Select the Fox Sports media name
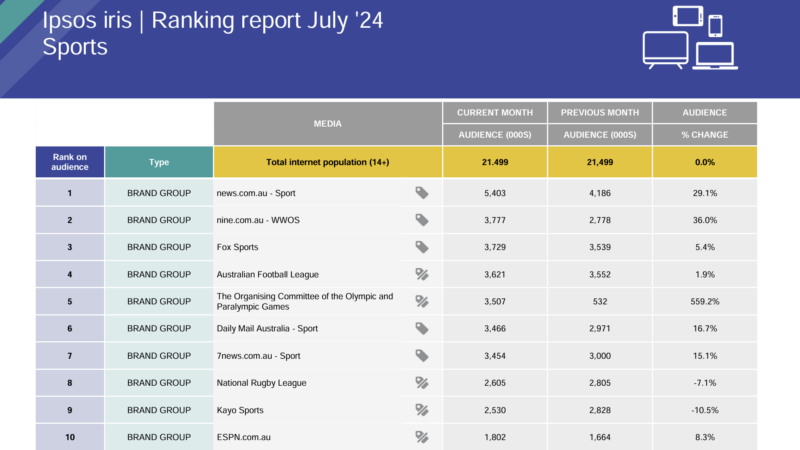 237,247
